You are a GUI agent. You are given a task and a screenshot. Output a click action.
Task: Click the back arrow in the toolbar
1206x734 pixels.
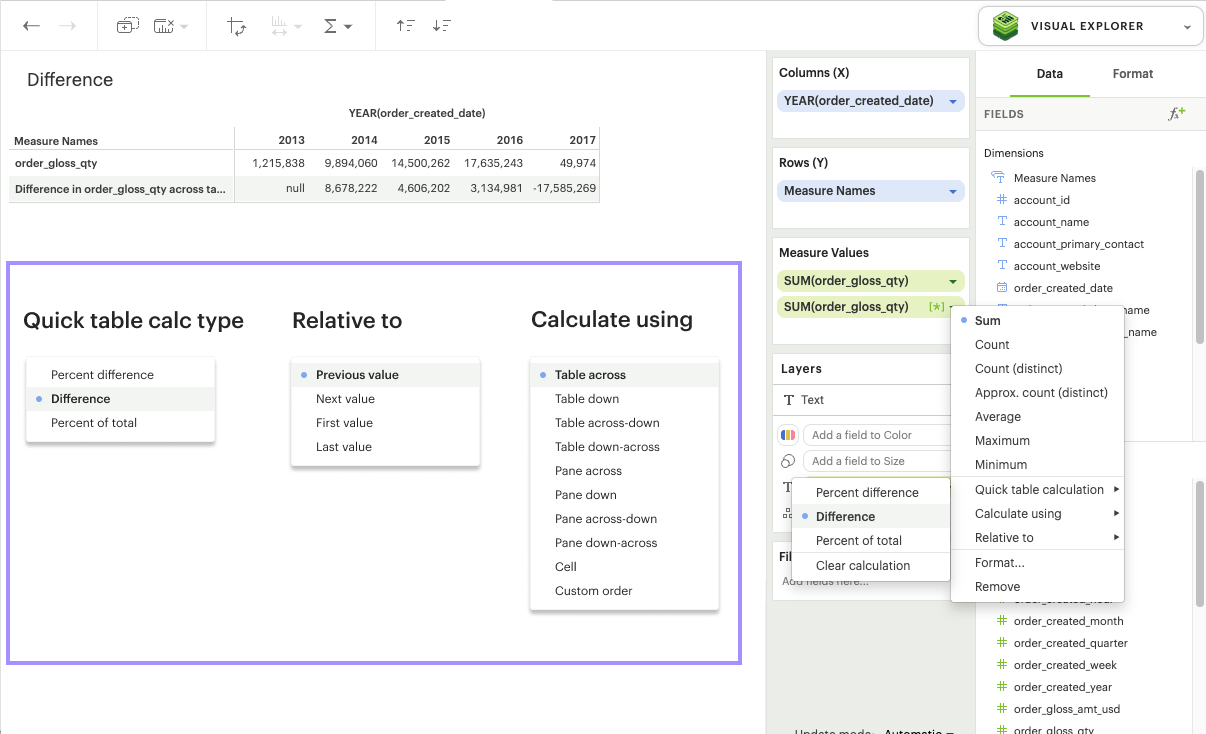pyautogui.click(x=32, y=26)
